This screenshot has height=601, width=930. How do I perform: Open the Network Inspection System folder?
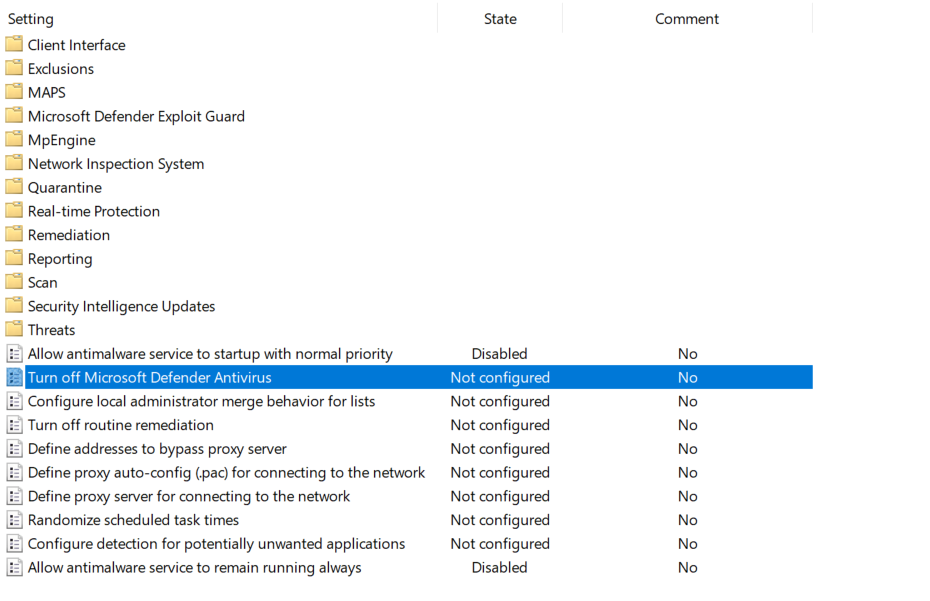(15, 163)
